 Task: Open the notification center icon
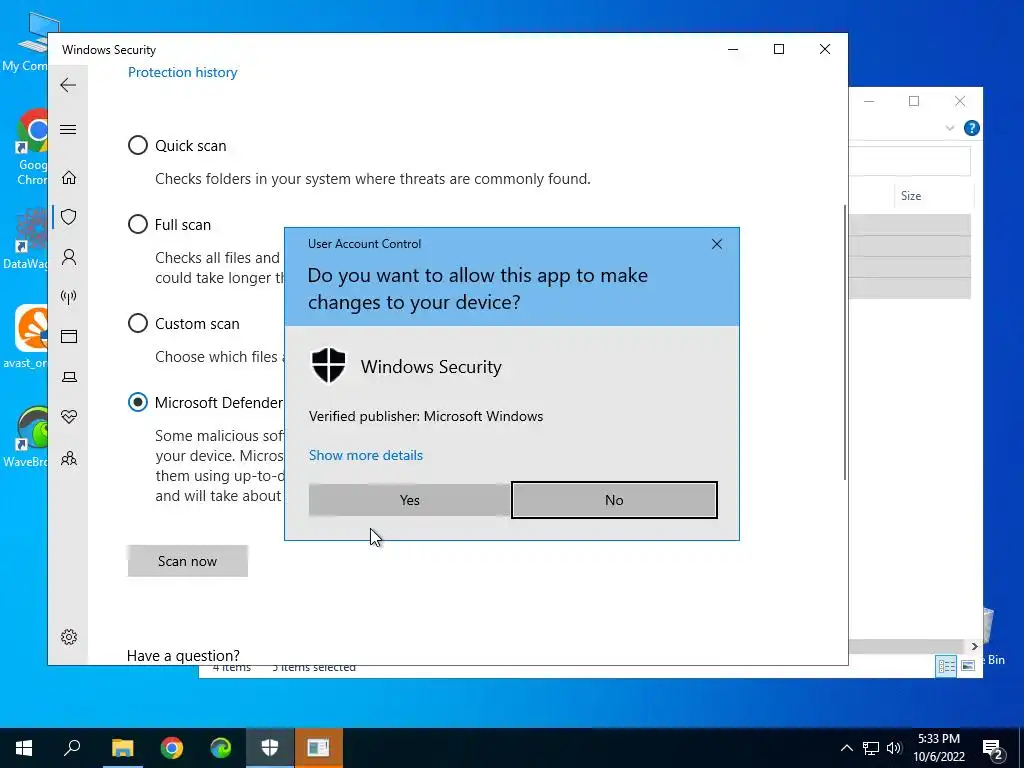993,749
